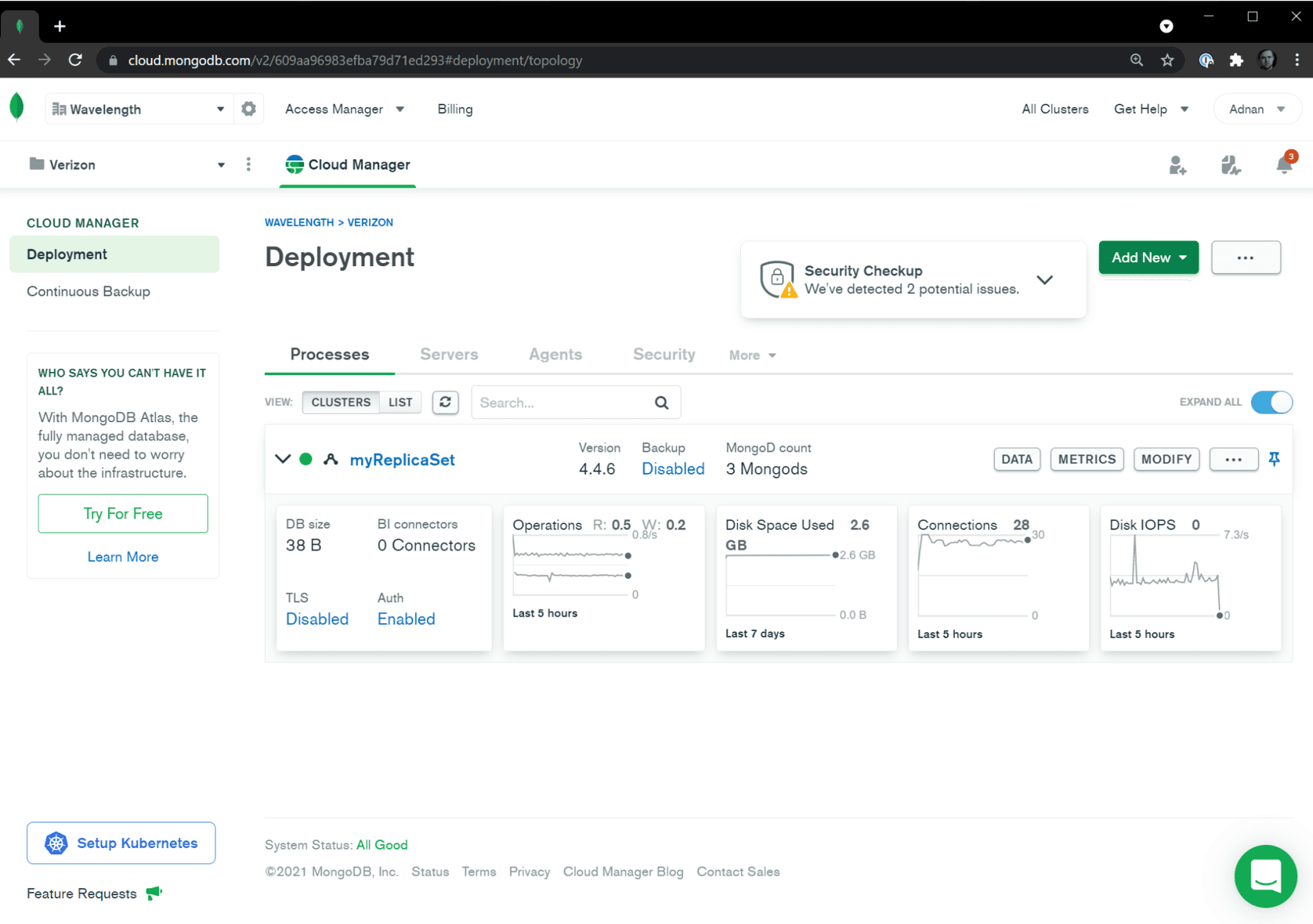The height and width of the screenshot is (924, 1313).
Task: Open the support chat bubble
Action: pyautogui.click(x=1265, y=875)
